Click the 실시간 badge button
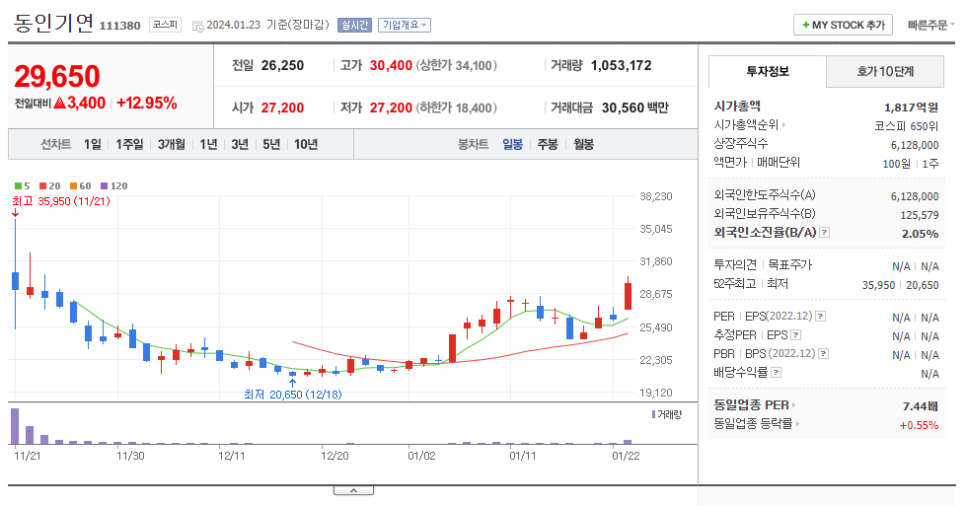The image size is (966, 506). click(354, 25)
